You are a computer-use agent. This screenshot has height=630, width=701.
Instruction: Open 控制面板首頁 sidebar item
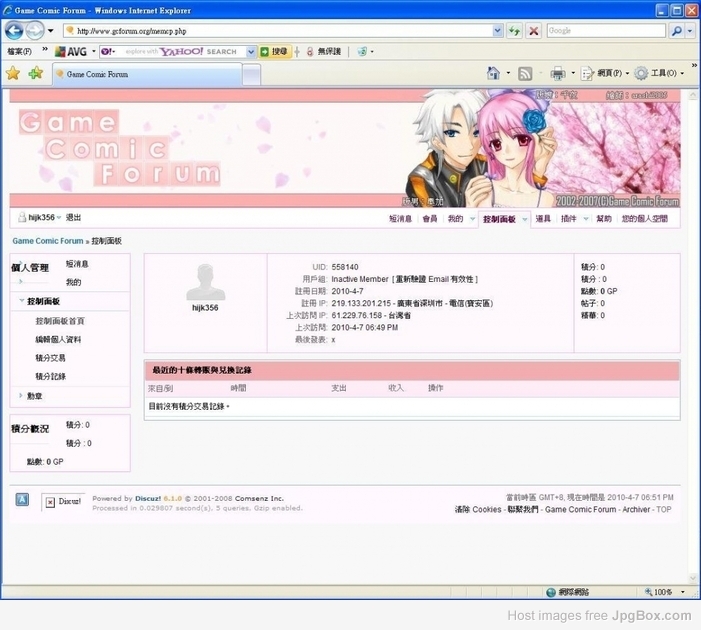point(60,321)
